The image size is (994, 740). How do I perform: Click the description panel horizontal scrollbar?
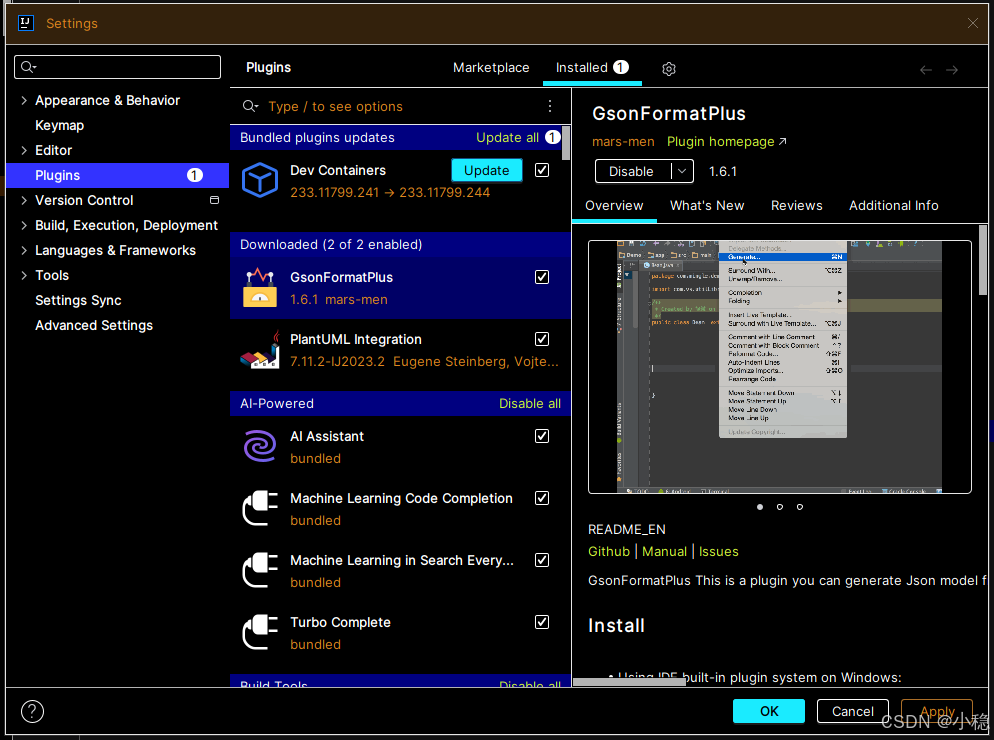[x=629, y=682]
